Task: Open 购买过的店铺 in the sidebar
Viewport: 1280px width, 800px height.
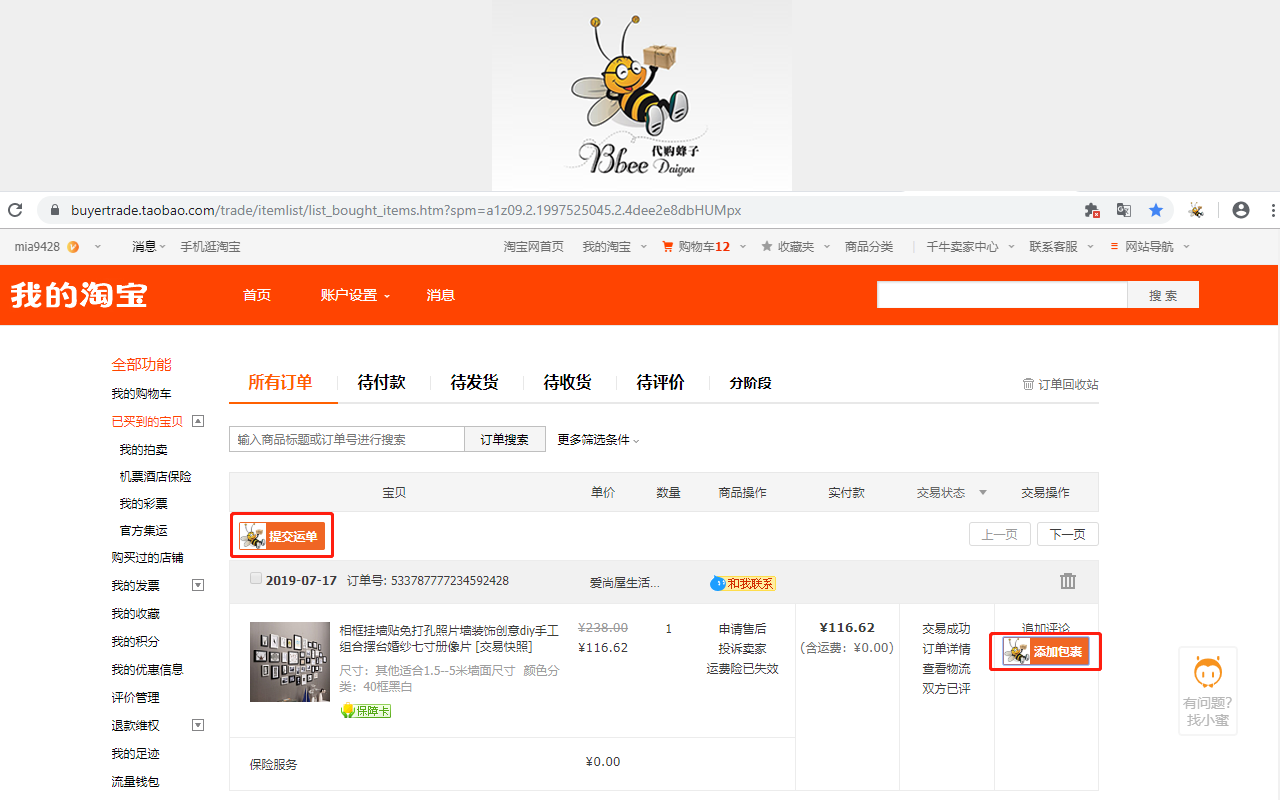Action: tap(148, 558)
